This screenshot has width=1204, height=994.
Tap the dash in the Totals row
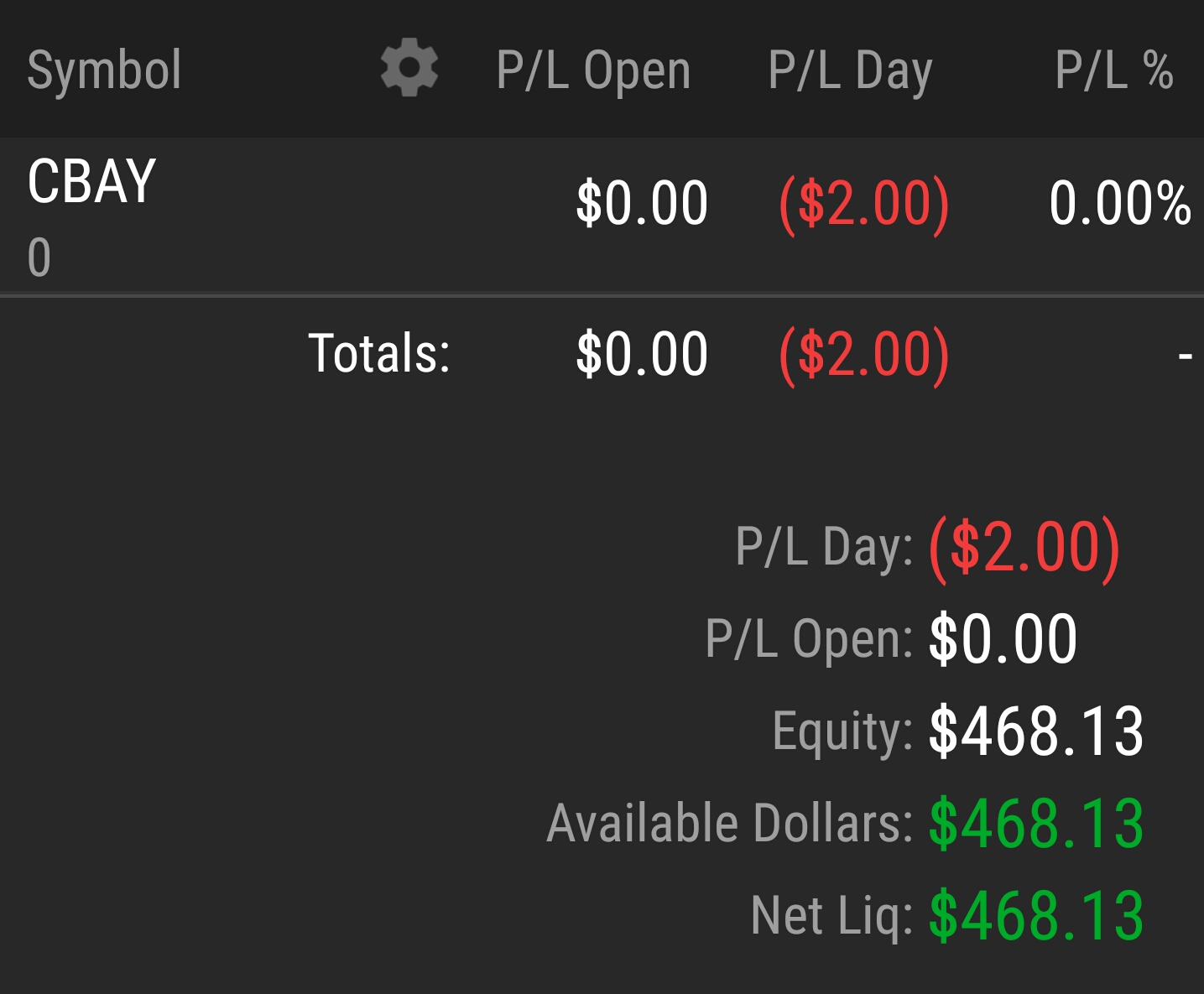[1185, 356]
